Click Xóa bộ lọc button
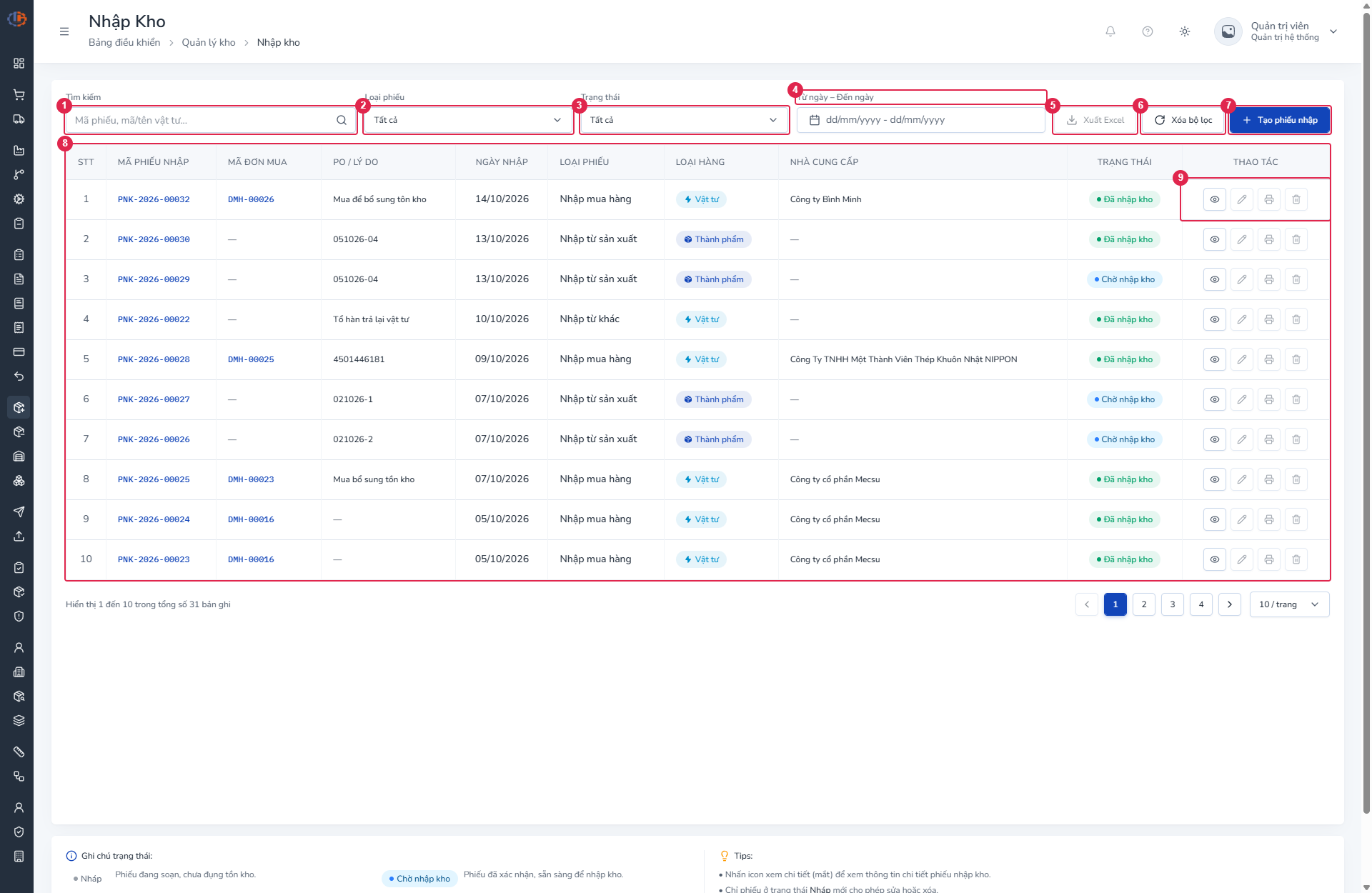 point(1183,120)
